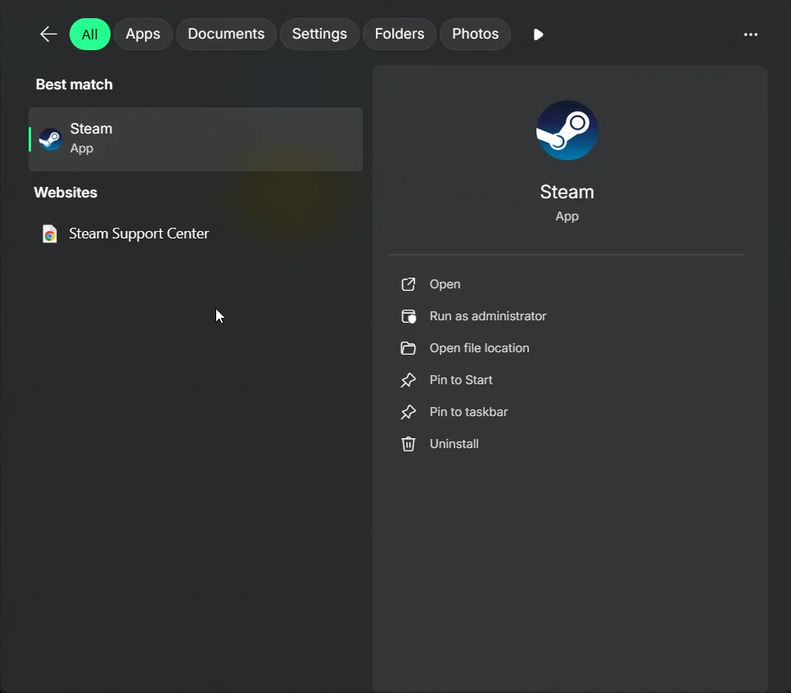Click the Steam Support Center Chrome icon
This screenshot has width=791, height=693.
click(49, 234)
